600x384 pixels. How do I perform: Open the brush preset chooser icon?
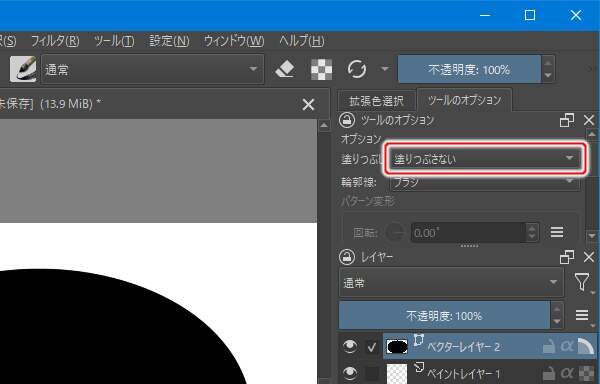coord(23,69)
